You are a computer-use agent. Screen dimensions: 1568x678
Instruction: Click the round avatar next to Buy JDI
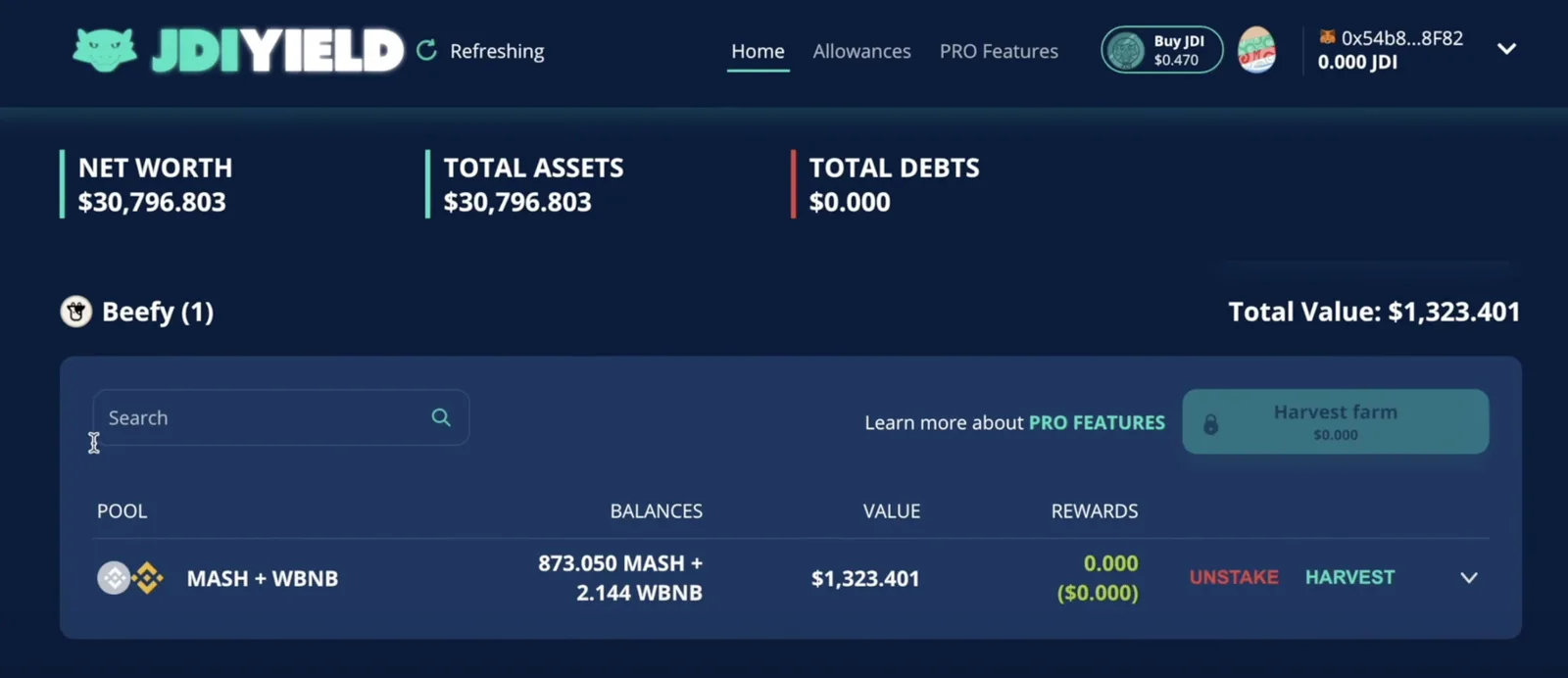(x=1256, y=50)
